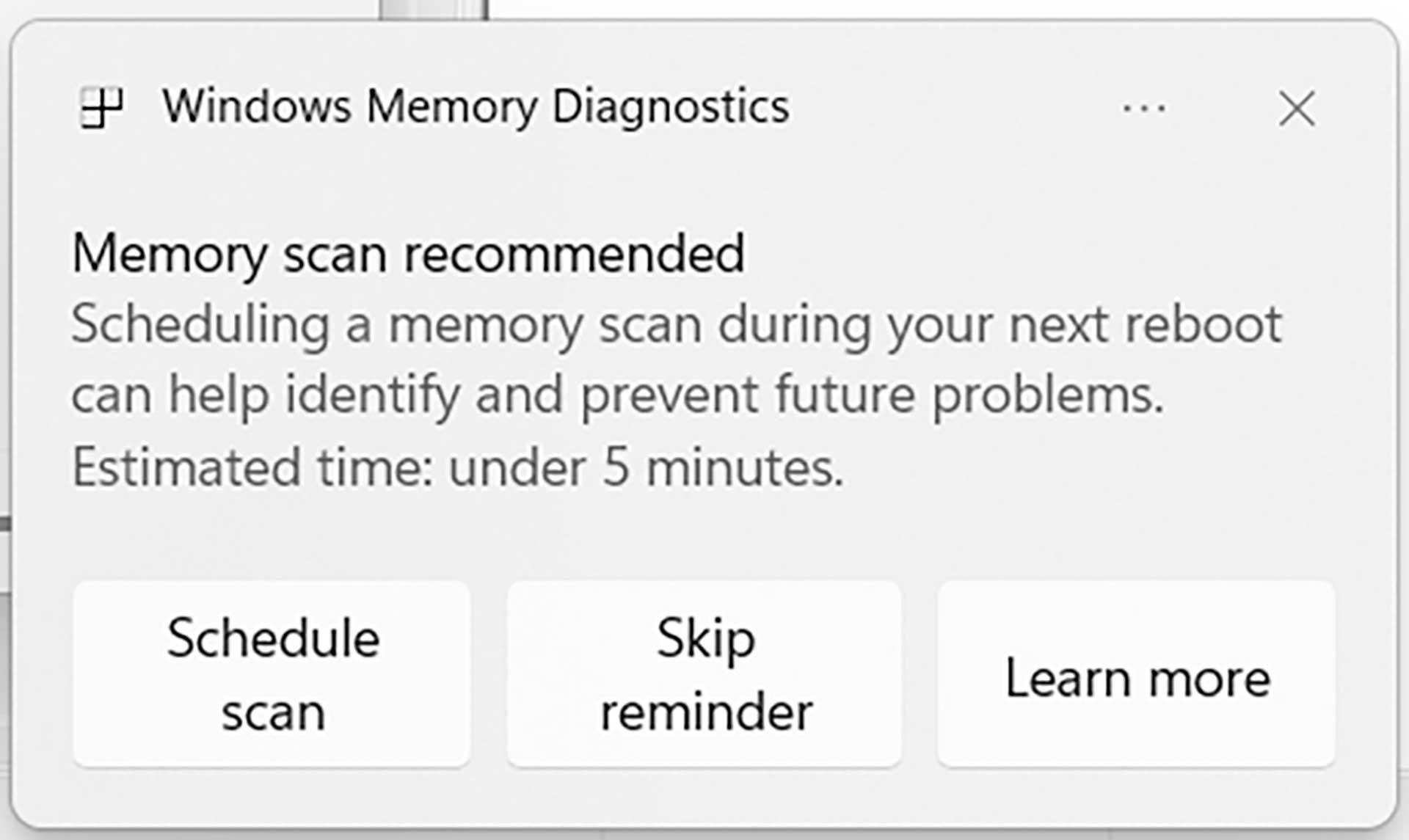
Task: Select the Memory Diagnostics logo in the header
Action: 103,109
